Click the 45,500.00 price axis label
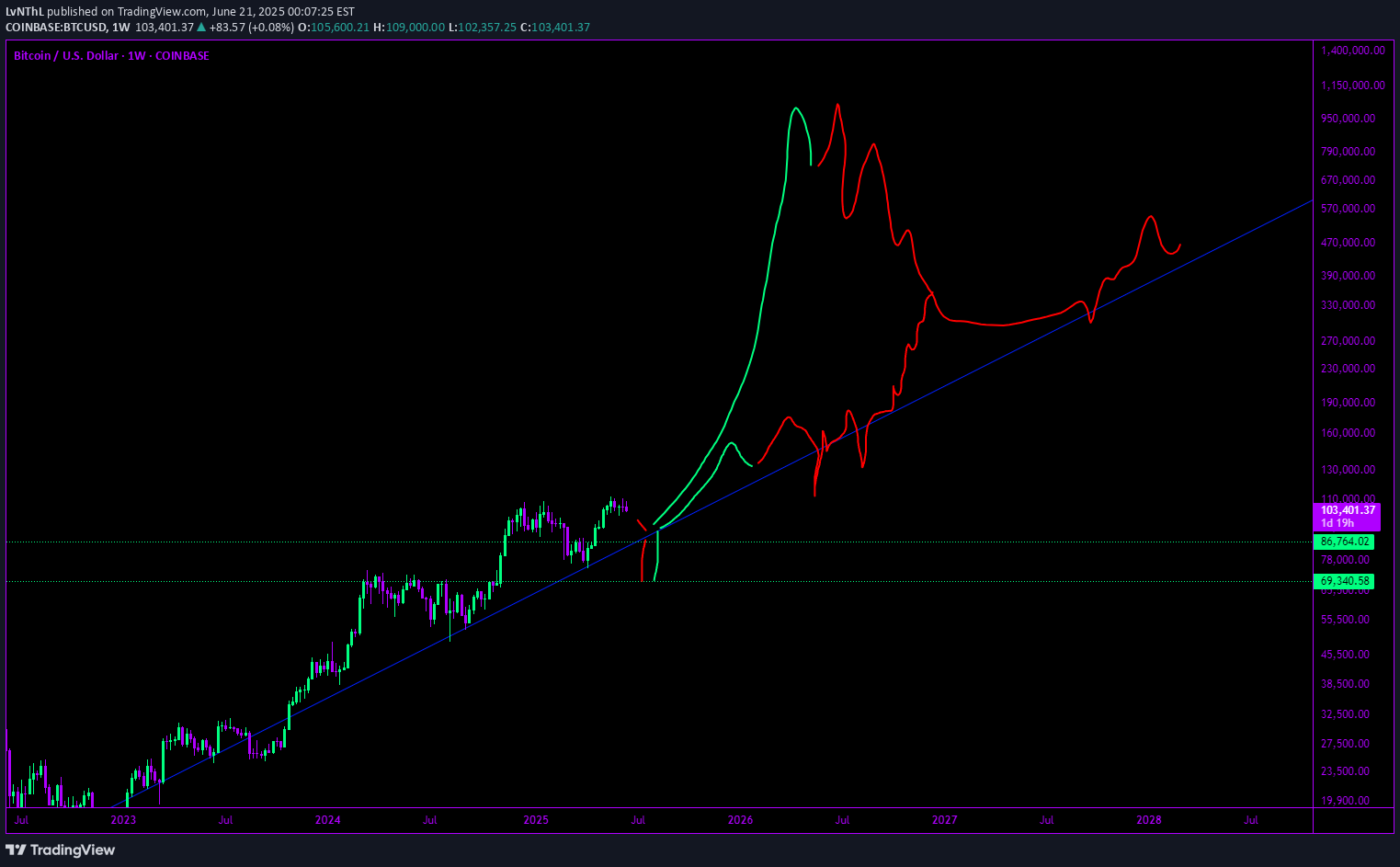This screenshot has height=867, width=1400. 1346,655
